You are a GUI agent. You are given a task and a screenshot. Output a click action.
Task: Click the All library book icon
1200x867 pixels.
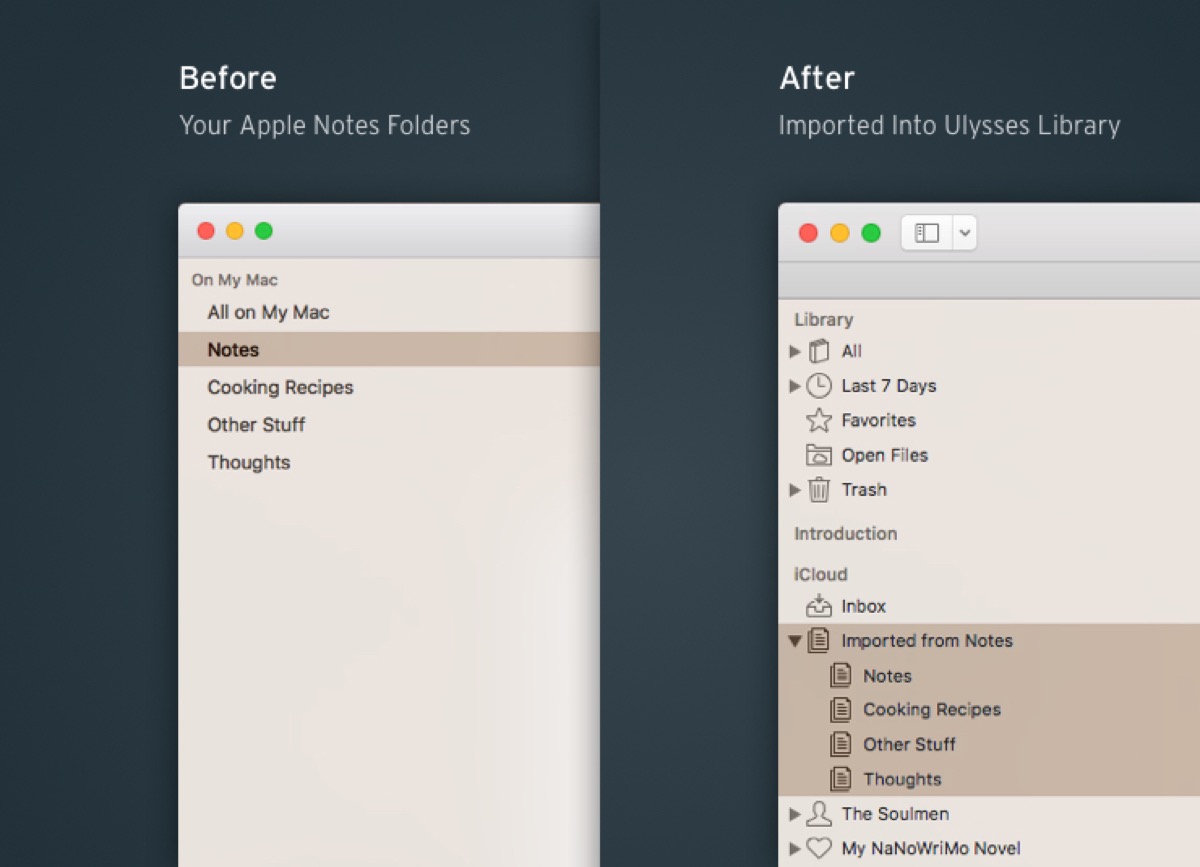[820, 351]
